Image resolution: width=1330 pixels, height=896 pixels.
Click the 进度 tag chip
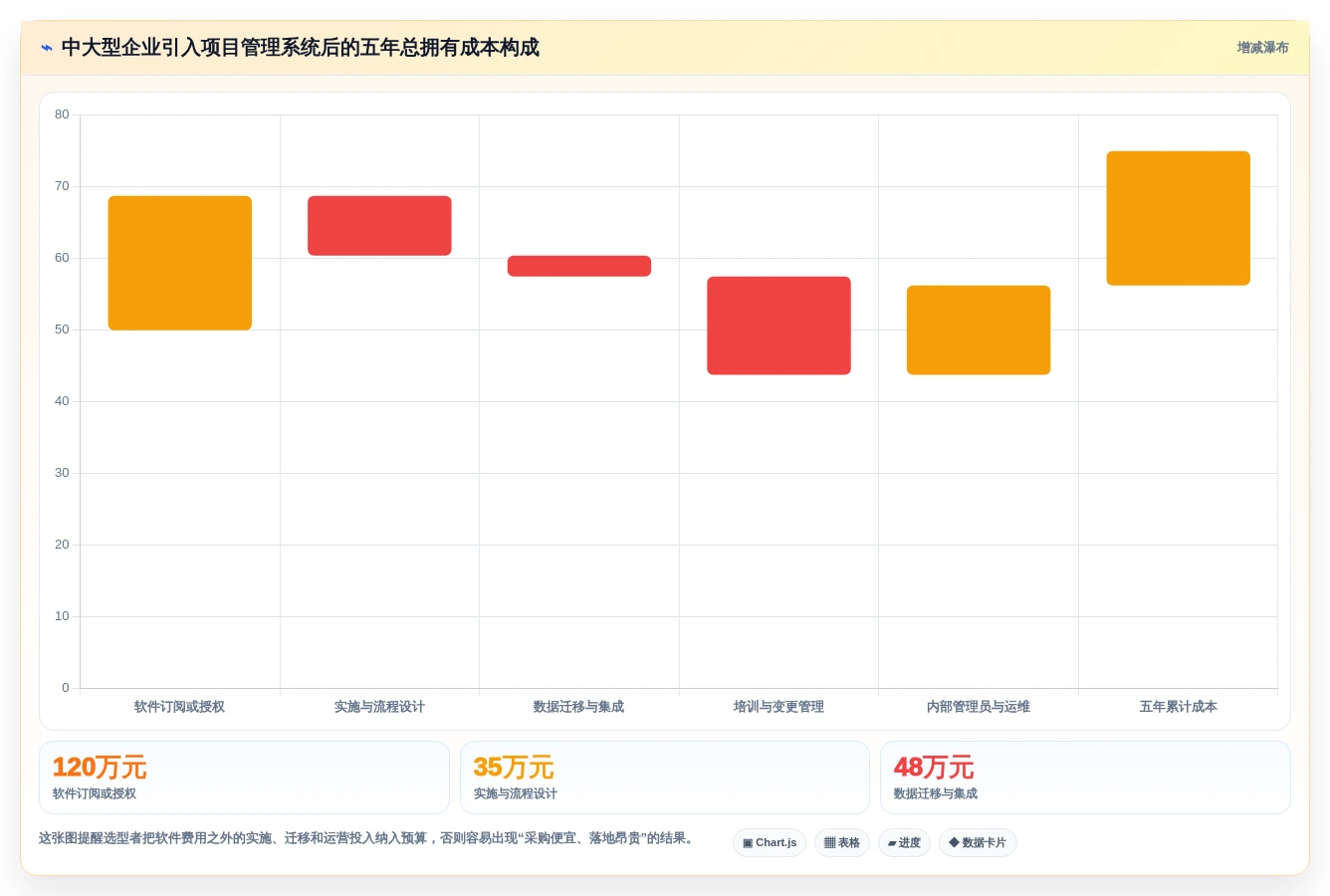(x=904, y=843)
